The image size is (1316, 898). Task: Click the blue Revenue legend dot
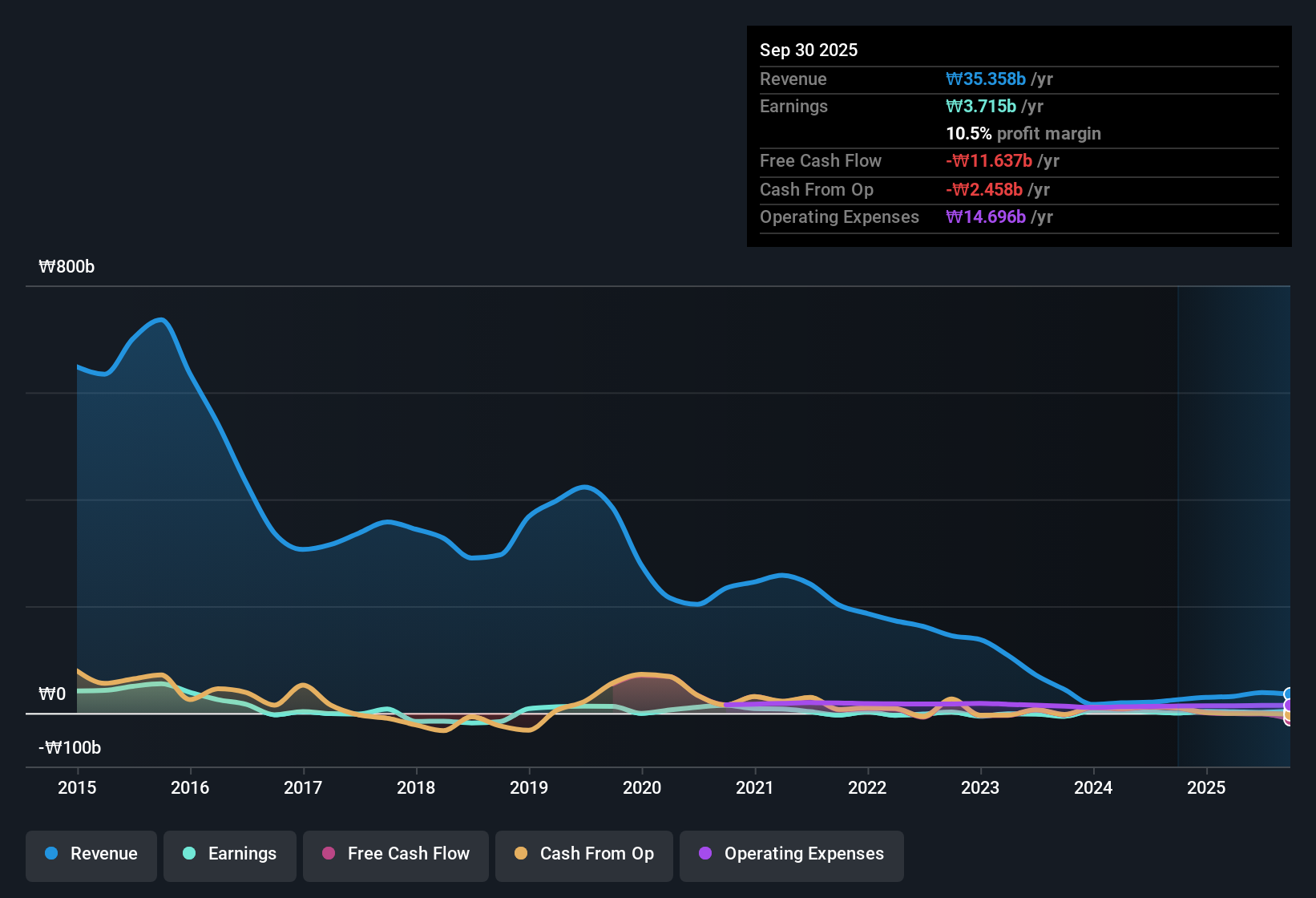click(x=50, y=854)
